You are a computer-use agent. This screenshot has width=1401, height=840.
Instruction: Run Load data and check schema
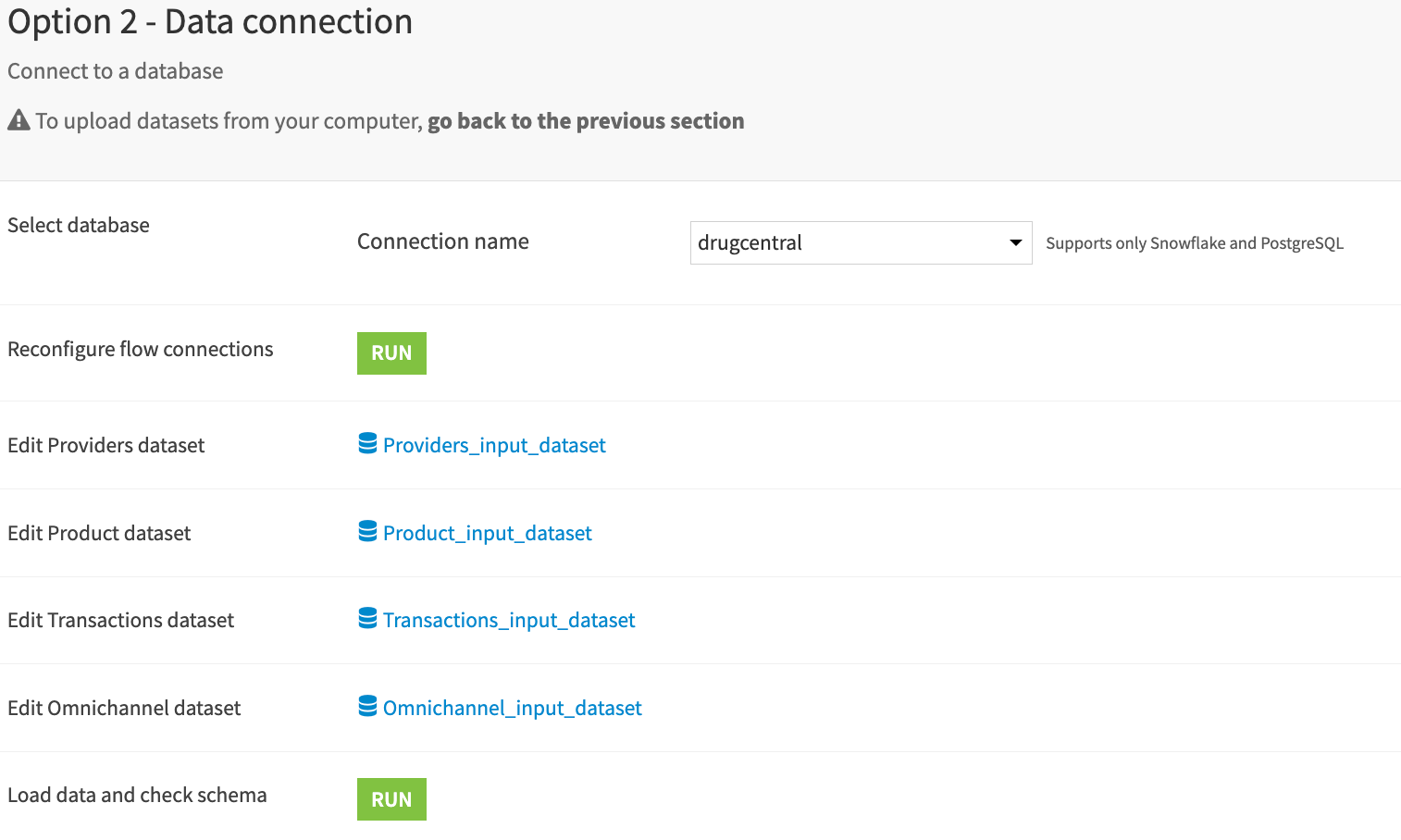coord(391,799)
